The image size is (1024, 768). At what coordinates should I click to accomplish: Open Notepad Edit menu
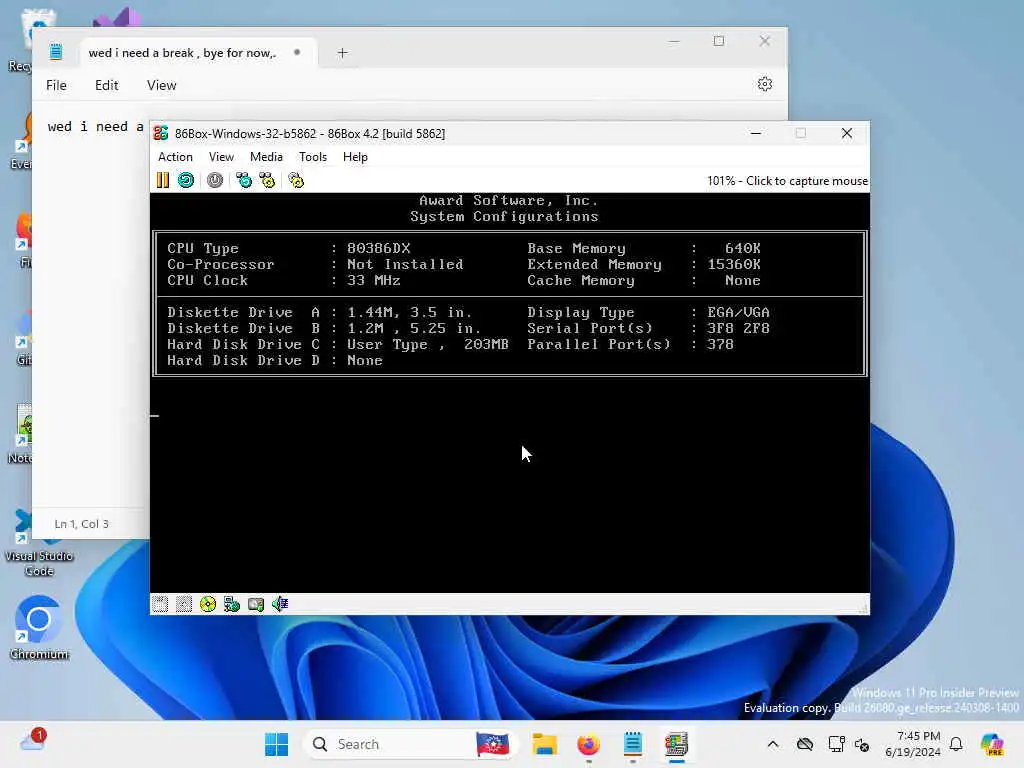pyautogui.click(x=106, y=85)
